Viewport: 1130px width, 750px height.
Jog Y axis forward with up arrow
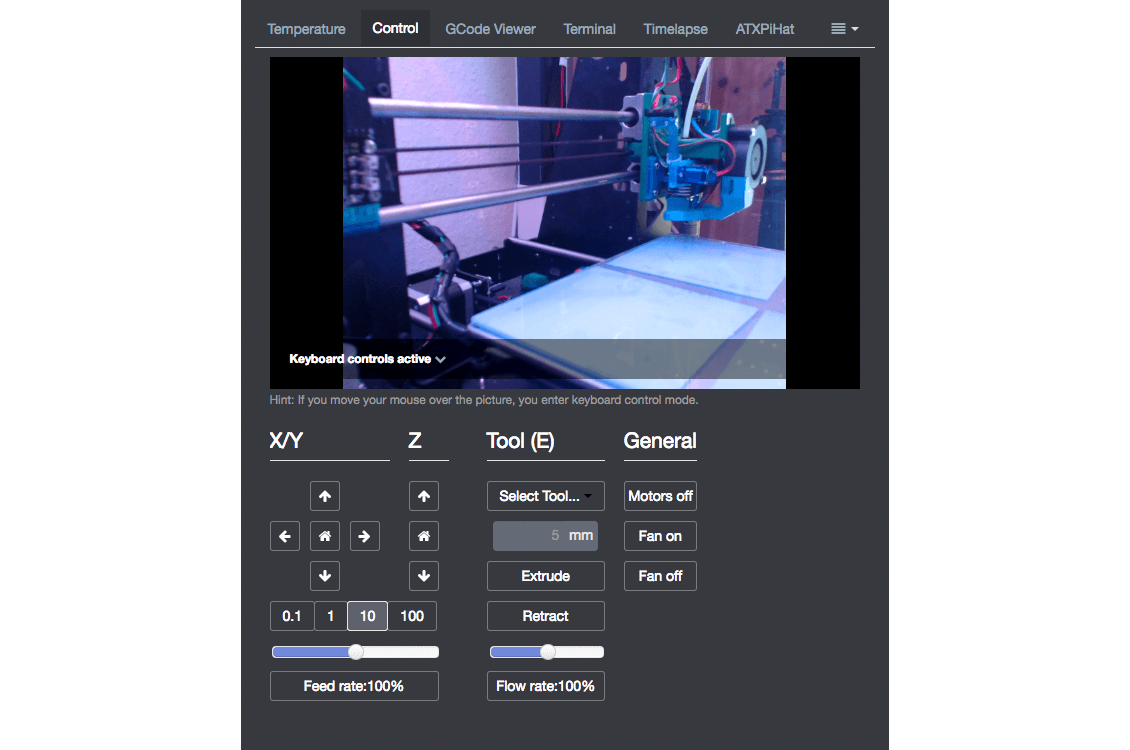pyautogui.click(x=324, y=496)
